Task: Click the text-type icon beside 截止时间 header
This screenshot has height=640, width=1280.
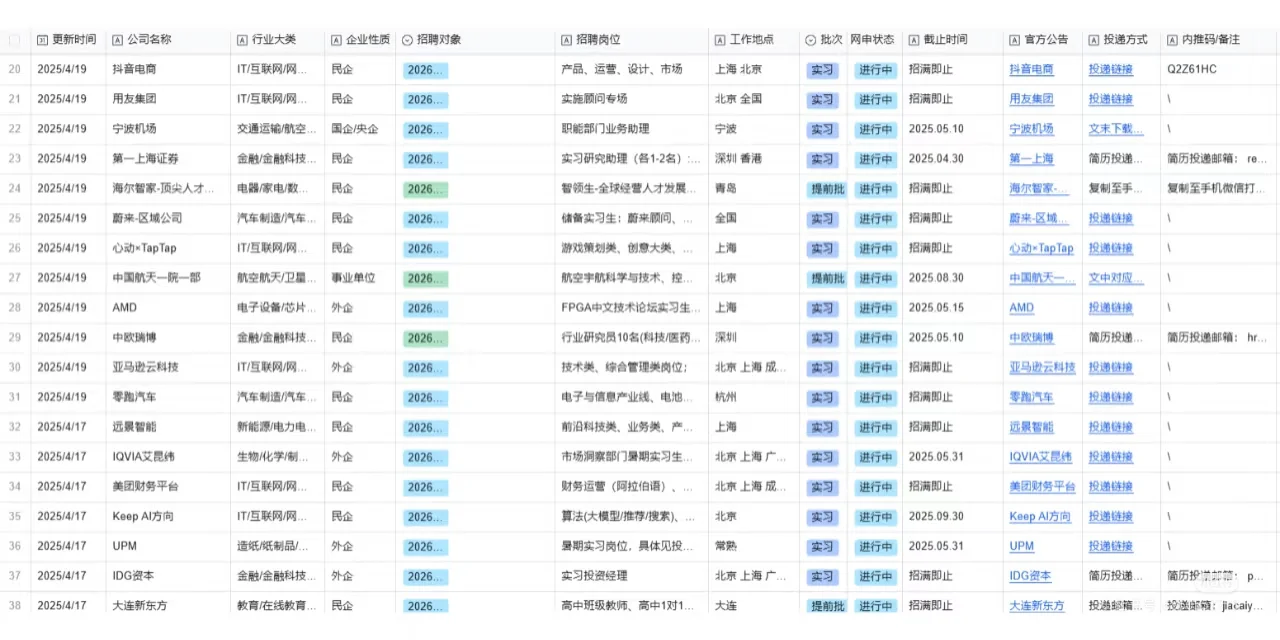Action: coord(913,40)
